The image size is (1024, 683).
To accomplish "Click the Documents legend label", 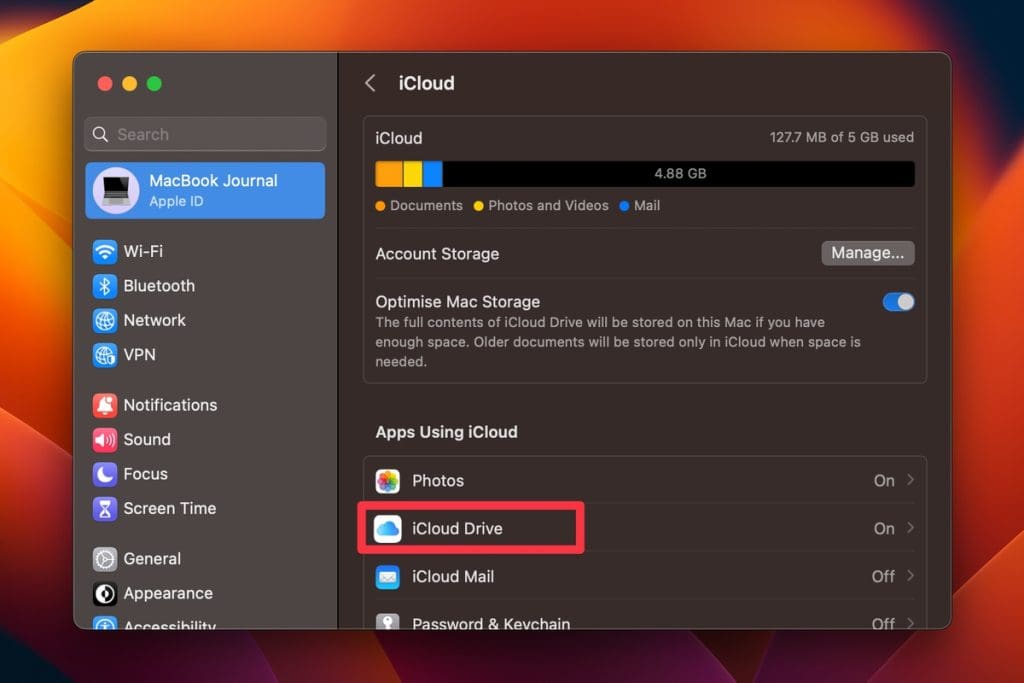I will tap(426, 206).
